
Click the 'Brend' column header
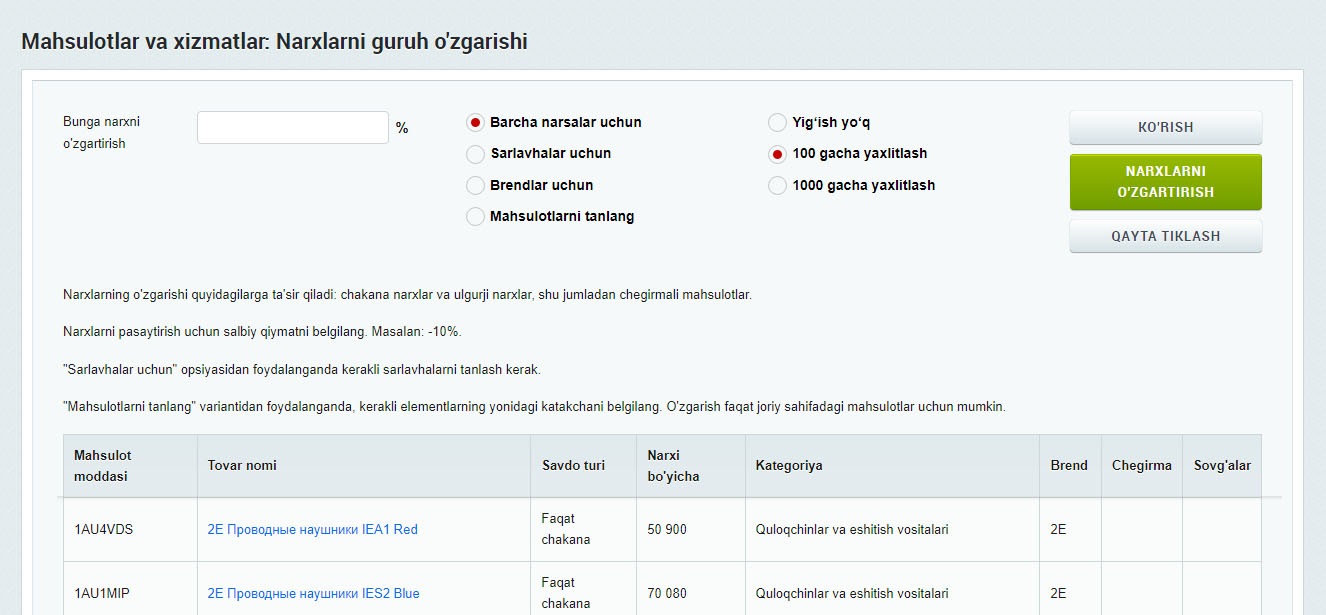tap(1069, 466)
